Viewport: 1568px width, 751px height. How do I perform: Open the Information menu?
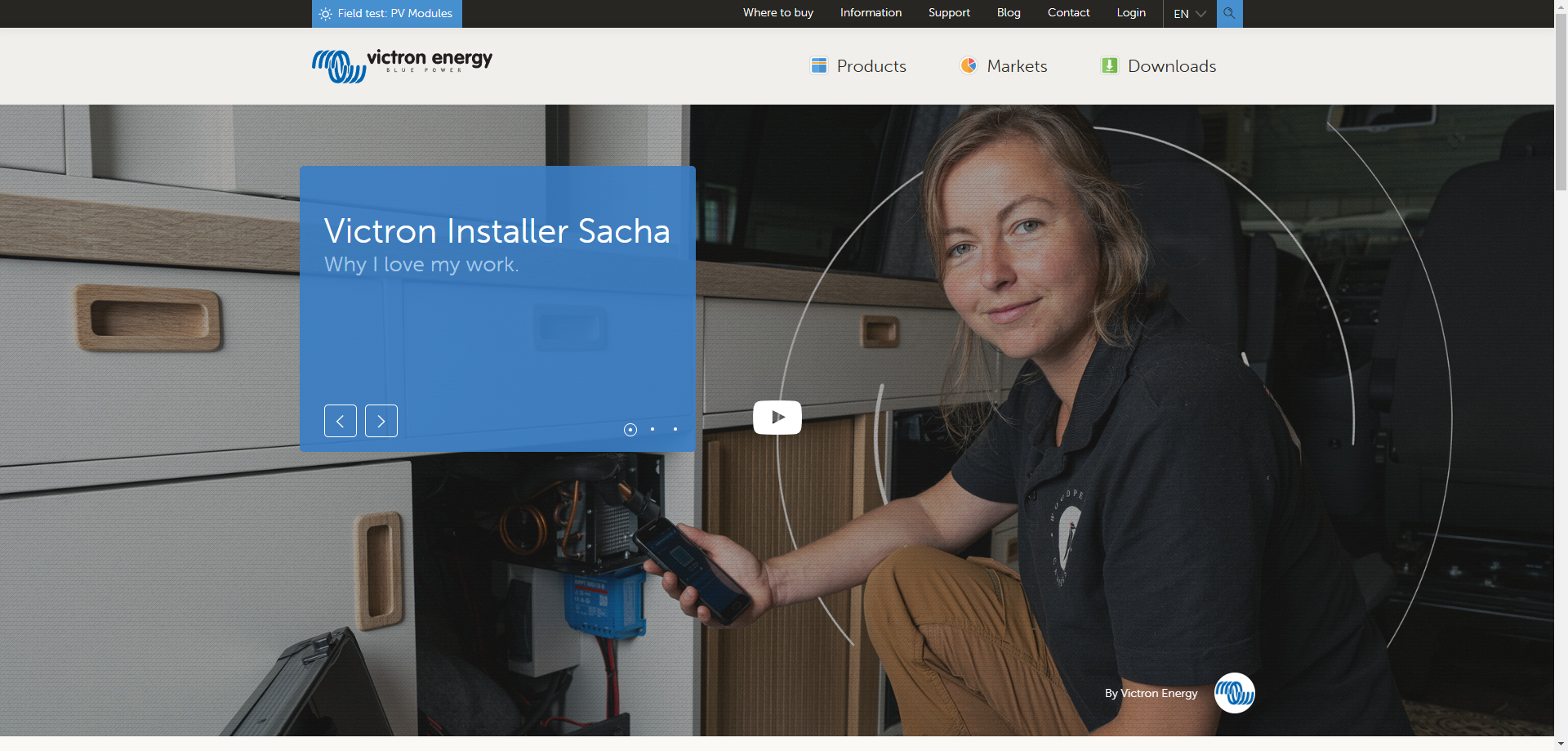(871, 13)
